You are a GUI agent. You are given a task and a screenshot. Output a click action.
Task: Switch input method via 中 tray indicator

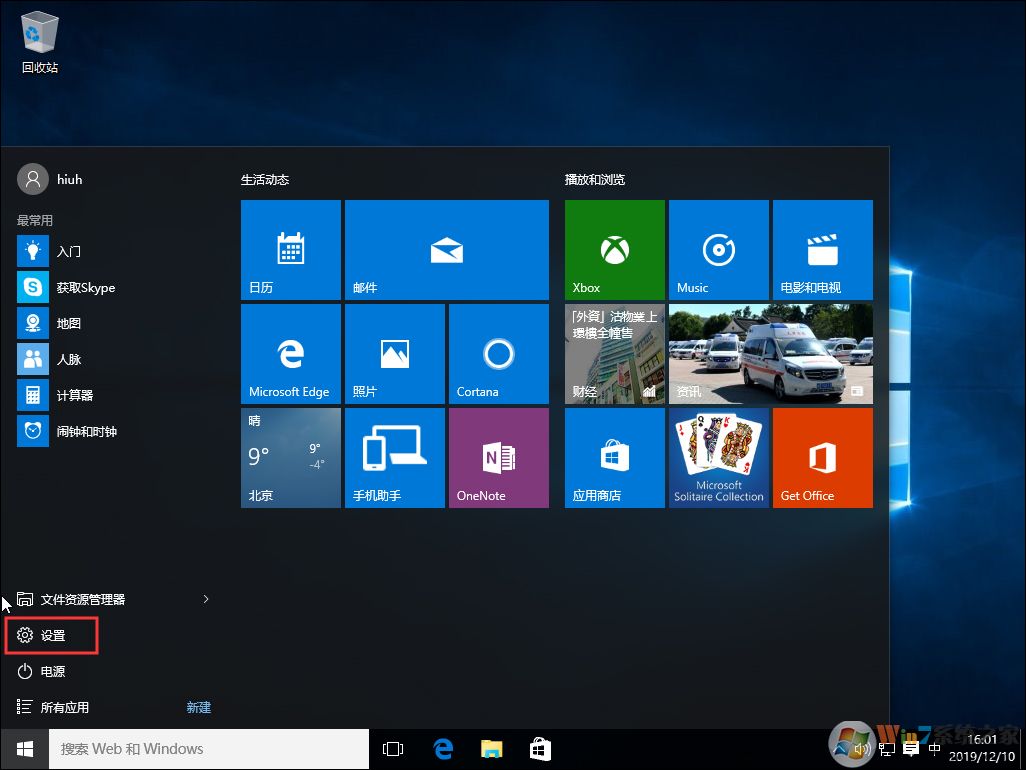click(x=934, y=748)
